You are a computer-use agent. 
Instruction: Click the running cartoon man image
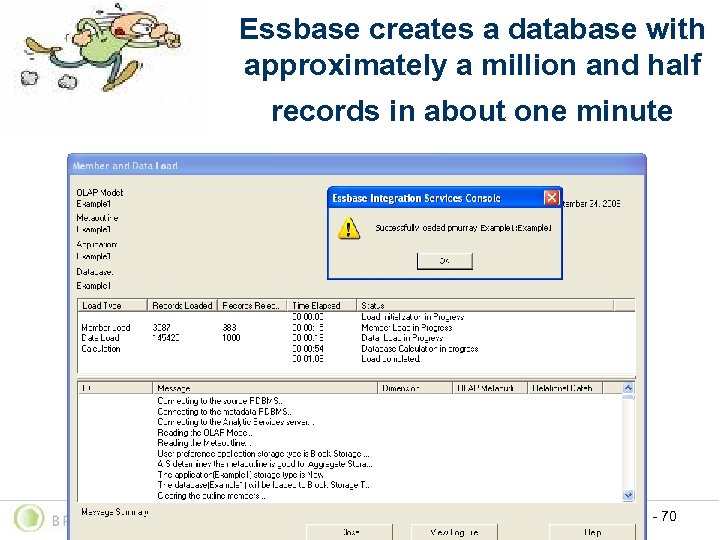[100, 47]
